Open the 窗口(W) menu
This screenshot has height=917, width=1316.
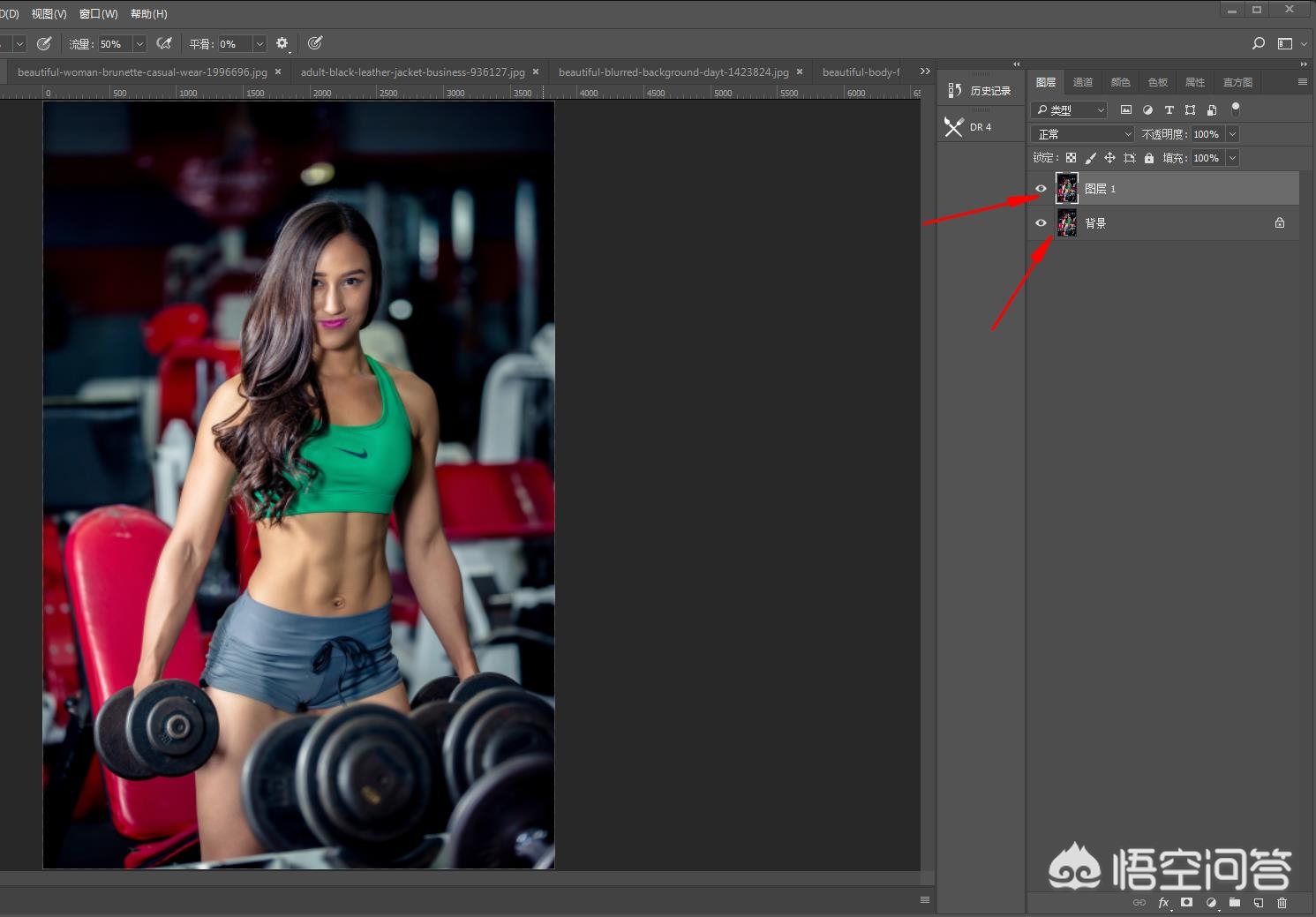click(x=98, y=14)
